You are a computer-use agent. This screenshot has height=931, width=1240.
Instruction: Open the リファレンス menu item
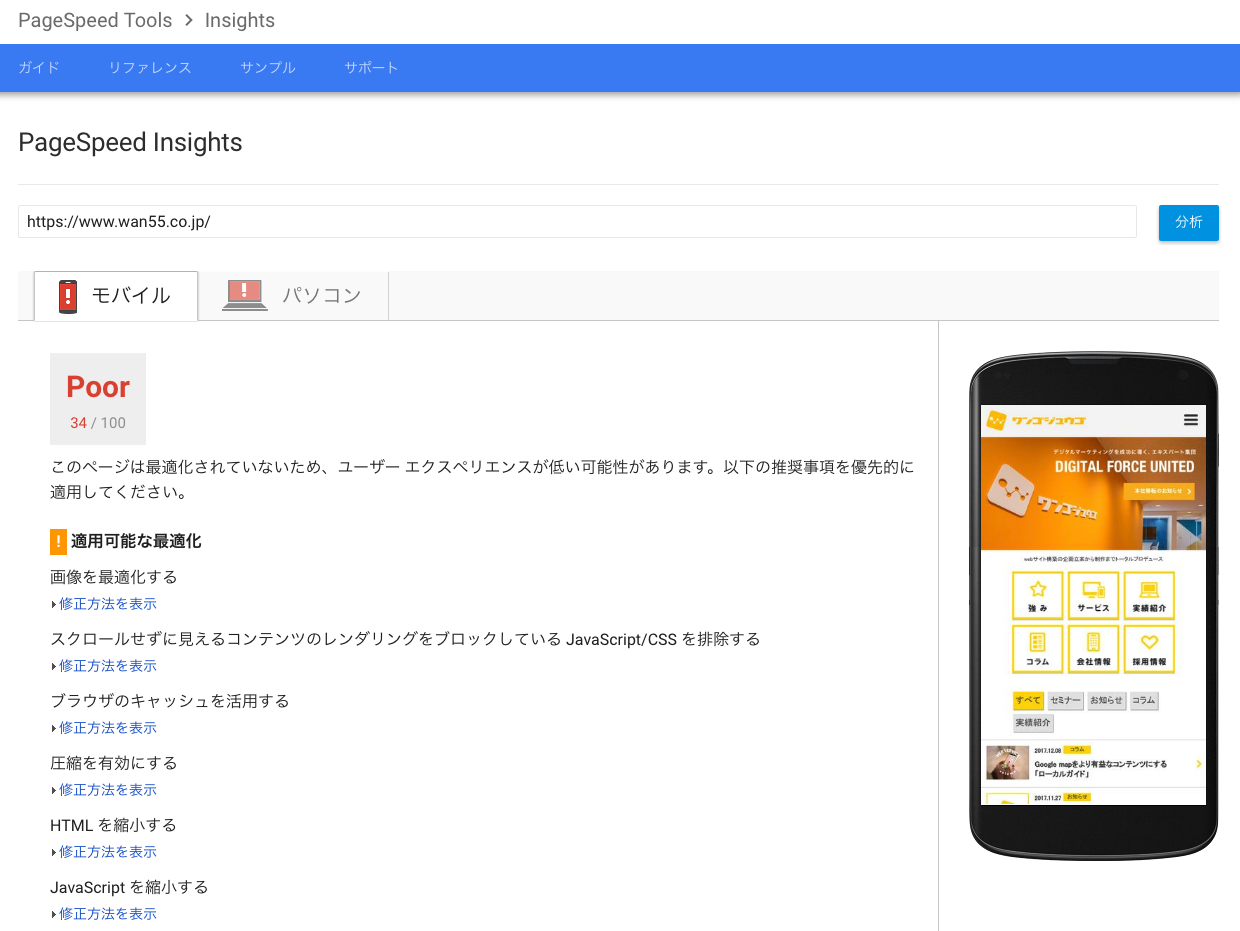click(150, 68)
